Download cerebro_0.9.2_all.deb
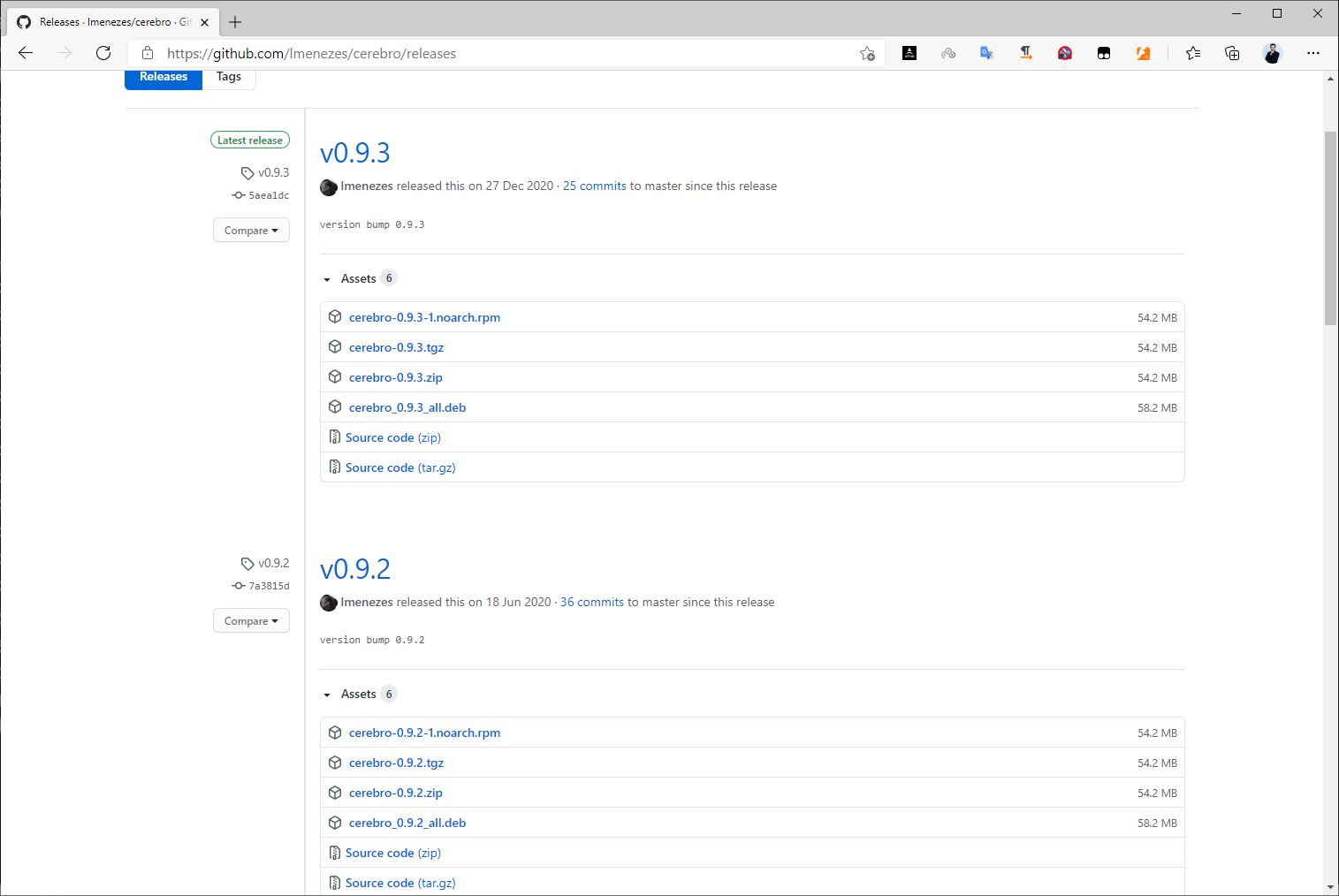Viewport: 1339px width, 896px height. (x=407, y=823)
